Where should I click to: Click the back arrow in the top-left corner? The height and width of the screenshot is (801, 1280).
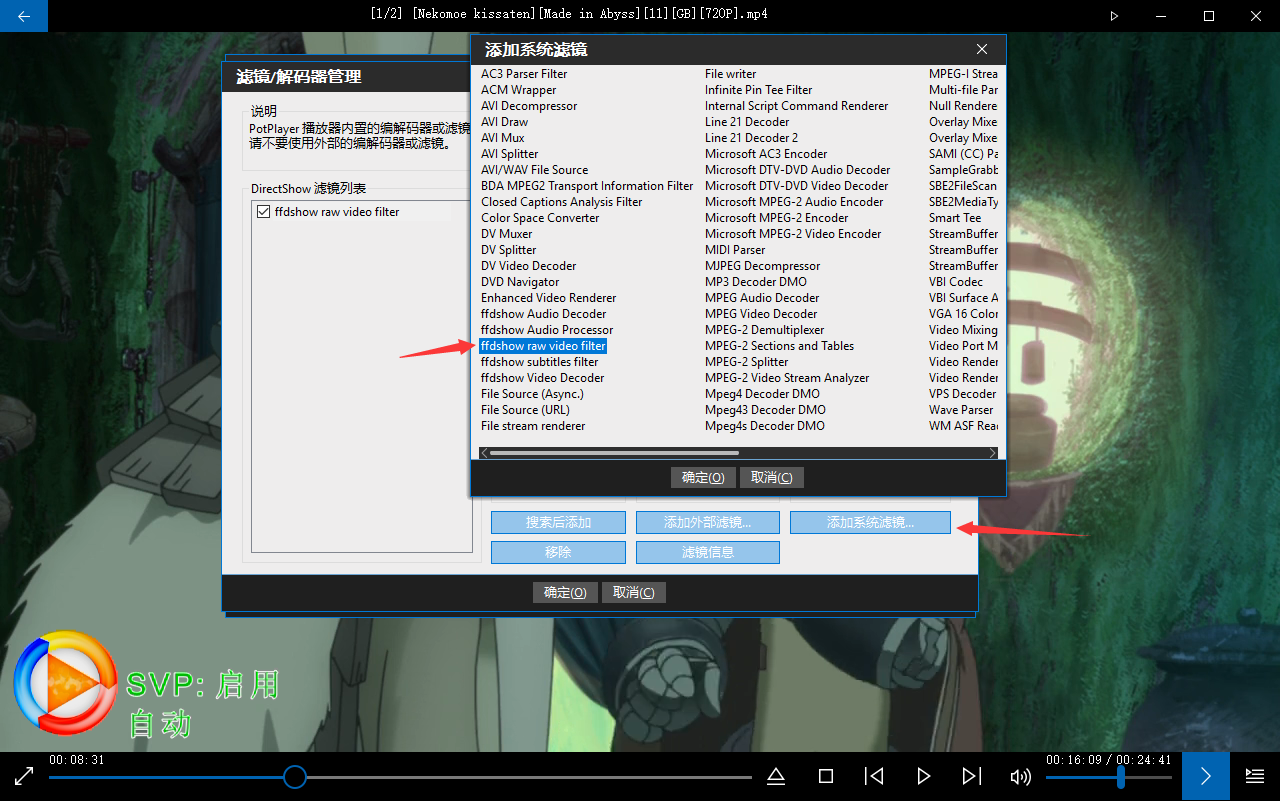click(x=24, y=16)
